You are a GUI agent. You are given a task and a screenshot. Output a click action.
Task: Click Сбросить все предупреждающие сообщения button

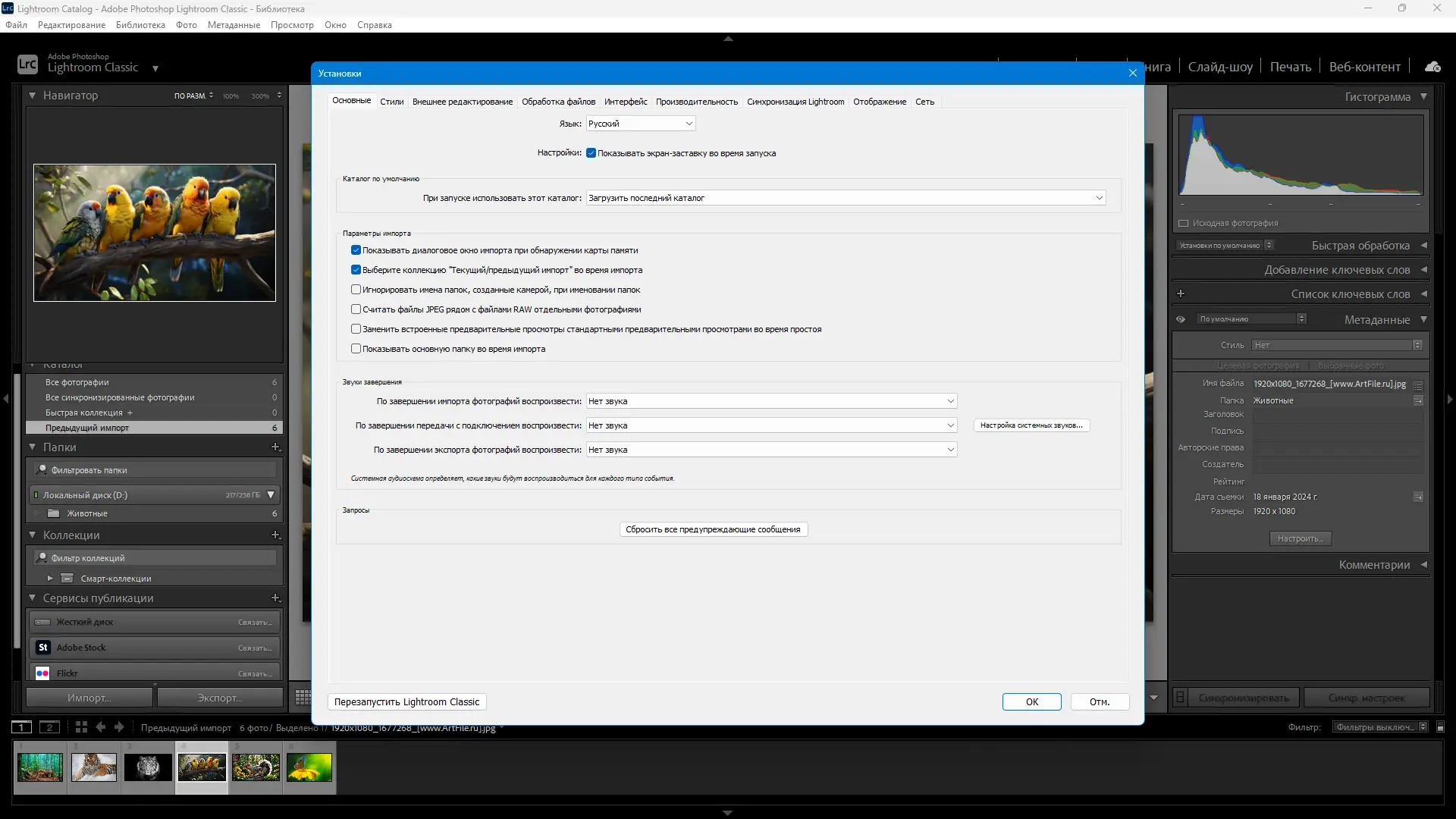point(713,529)
